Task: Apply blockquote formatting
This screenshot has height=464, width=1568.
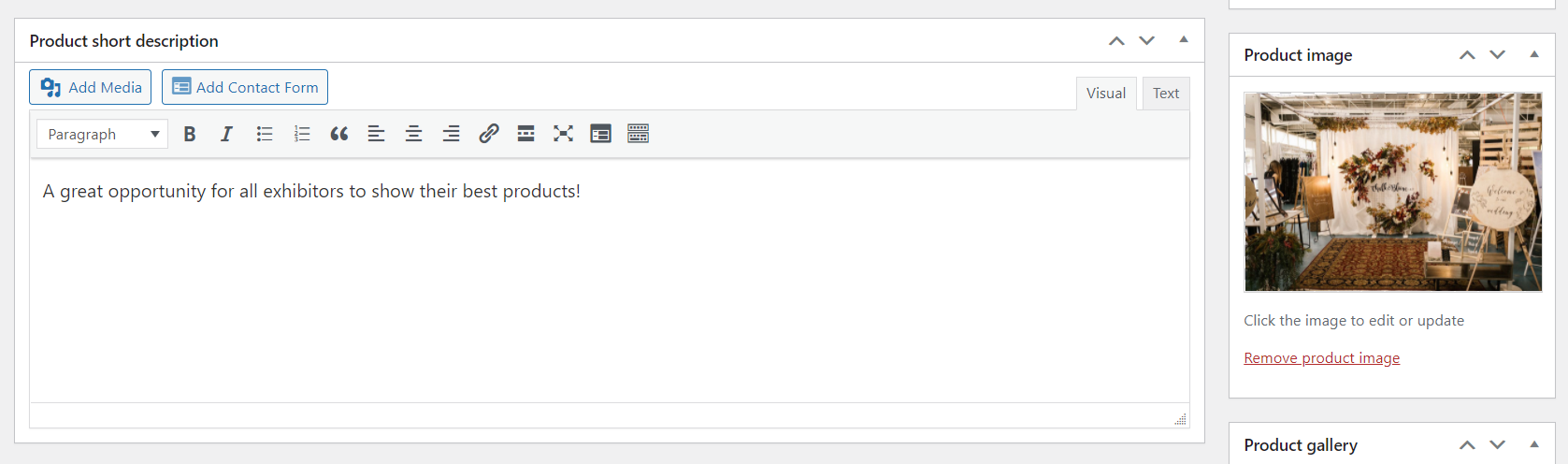Action: pos(339,134)
